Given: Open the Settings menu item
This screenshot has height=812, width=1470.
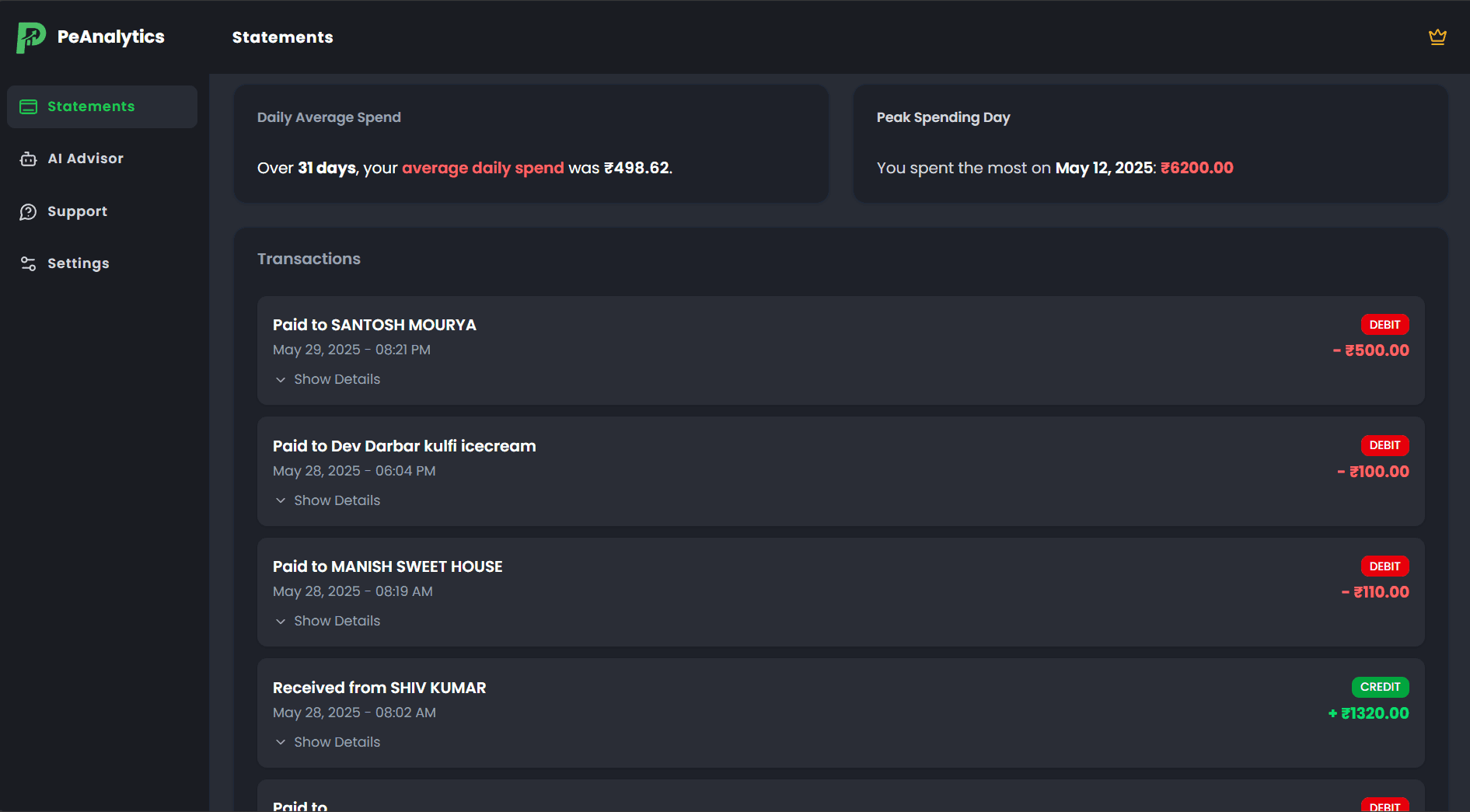Looking at the screenshot, I should pyautogui.click(x=78, y=263).
